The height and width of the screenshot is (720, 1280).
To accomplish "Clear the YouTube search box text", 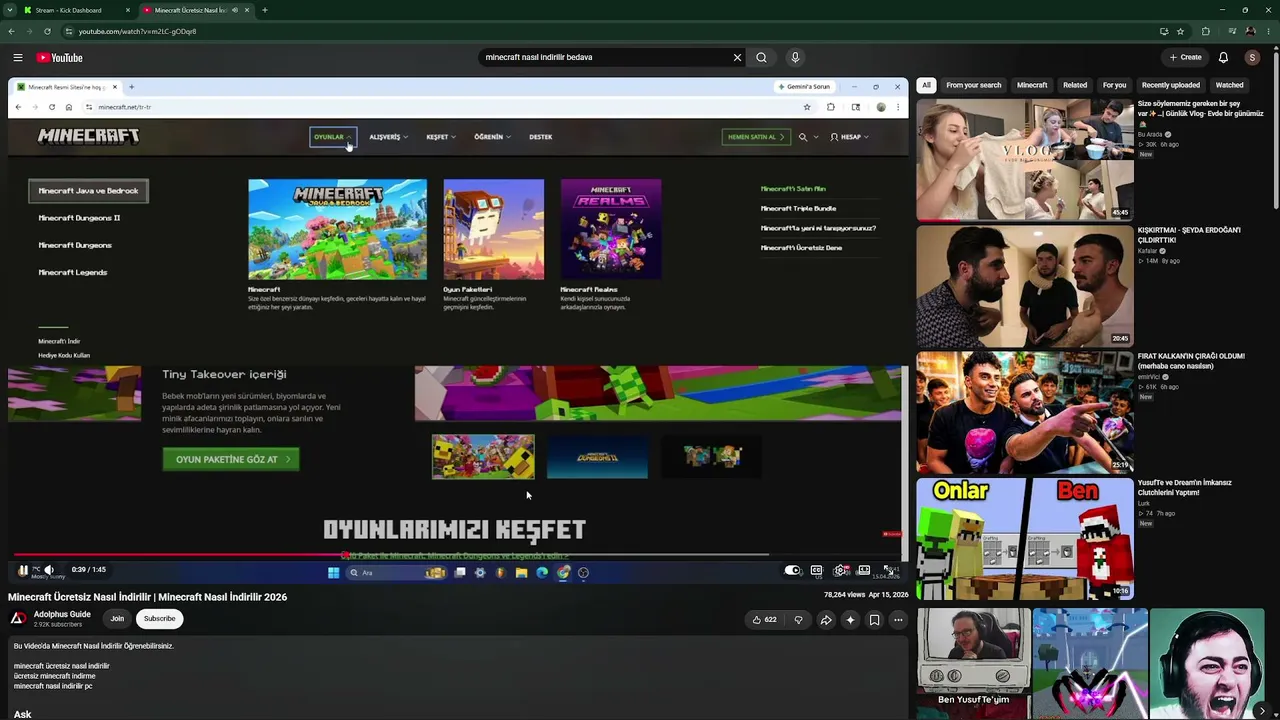I will [737, 58].
